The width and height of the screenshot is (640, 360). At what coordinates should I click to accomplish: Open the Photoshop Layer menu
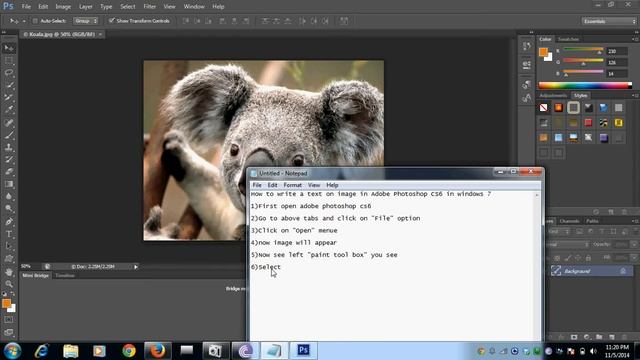coord(85,7)
